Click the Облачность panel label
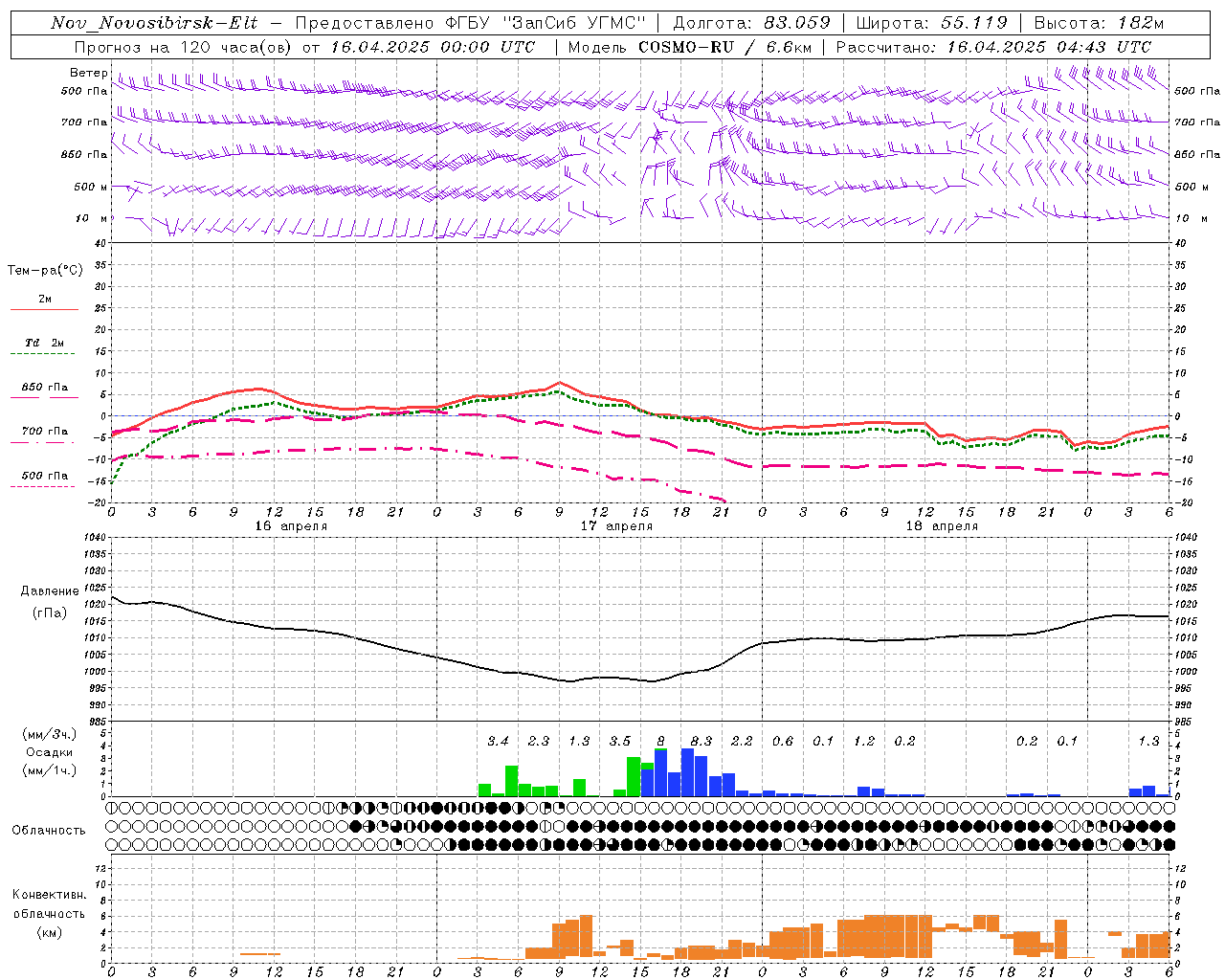The height and width of the screenshot is (980, 1225). (49, 830)
